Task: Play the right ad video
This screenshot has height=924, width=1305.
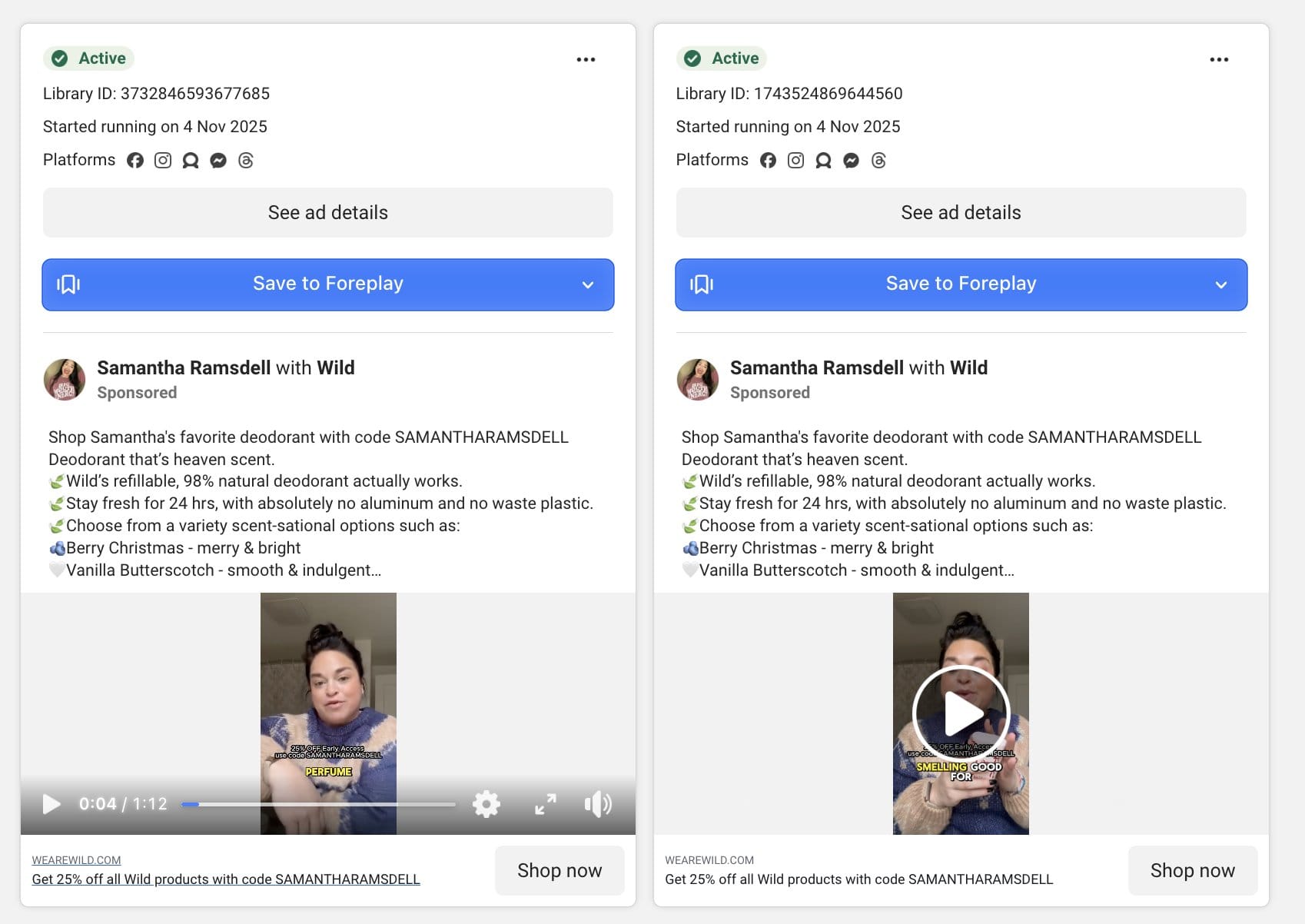Action: click(x=960, y=713)
